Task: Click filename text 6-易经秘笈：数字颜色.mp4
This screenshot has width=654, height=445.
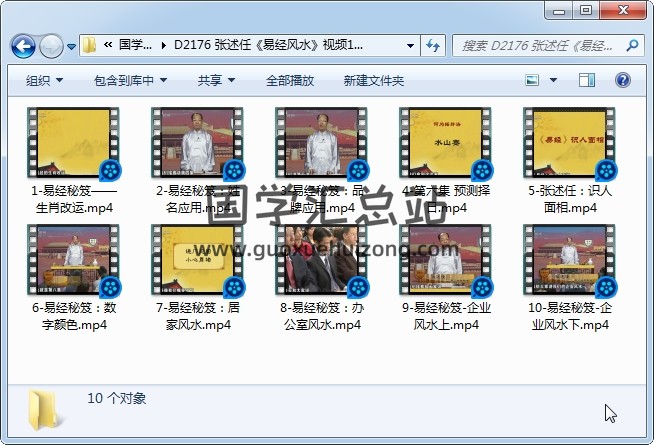Action: pos(74,316)
